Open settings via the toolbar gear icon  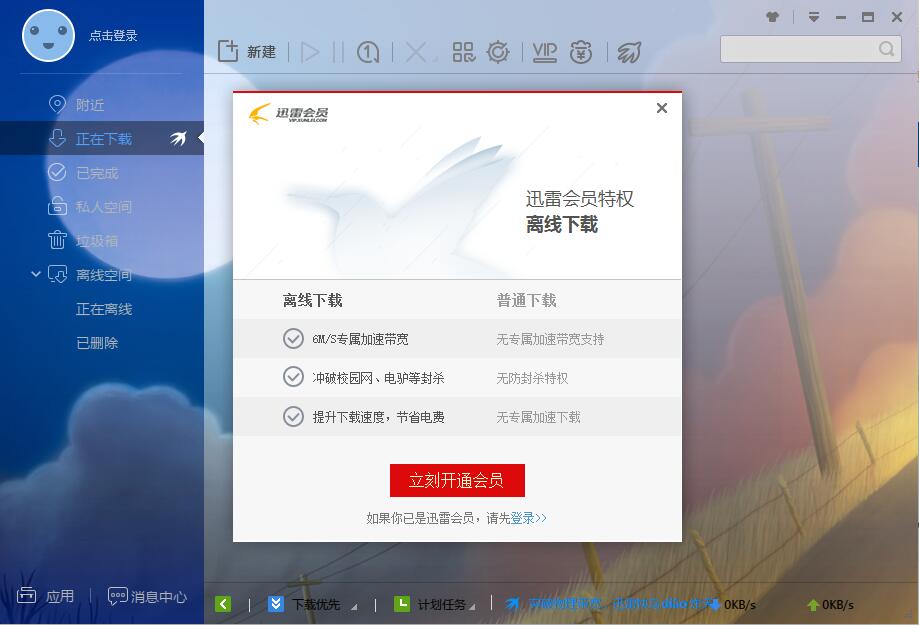(x=498, y=52)
